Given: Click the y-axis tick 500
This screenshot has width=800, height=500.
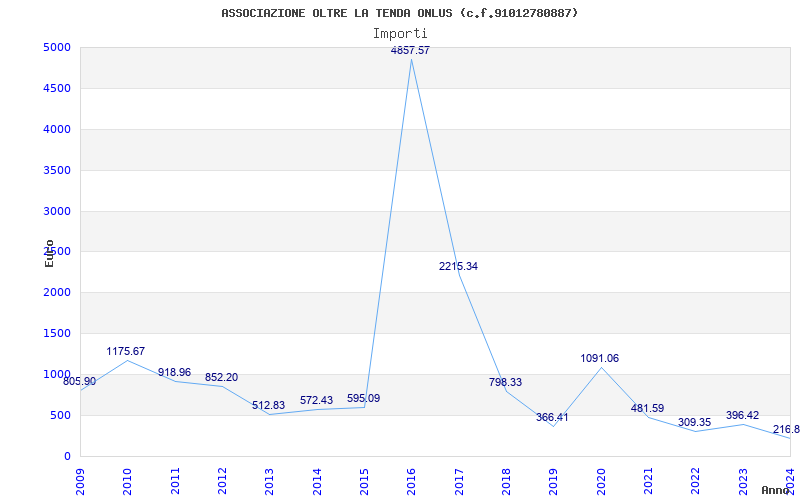Looking at the screenshot, I should (x=60, y=415).
